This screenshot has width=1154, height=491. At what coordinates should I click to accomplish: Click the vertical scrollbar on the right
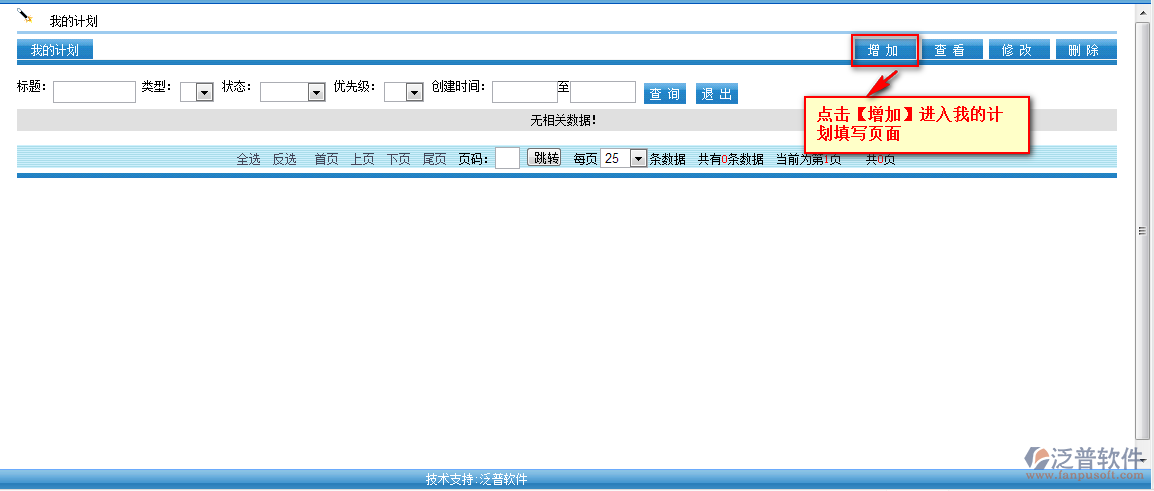(x=1142, y=231)
